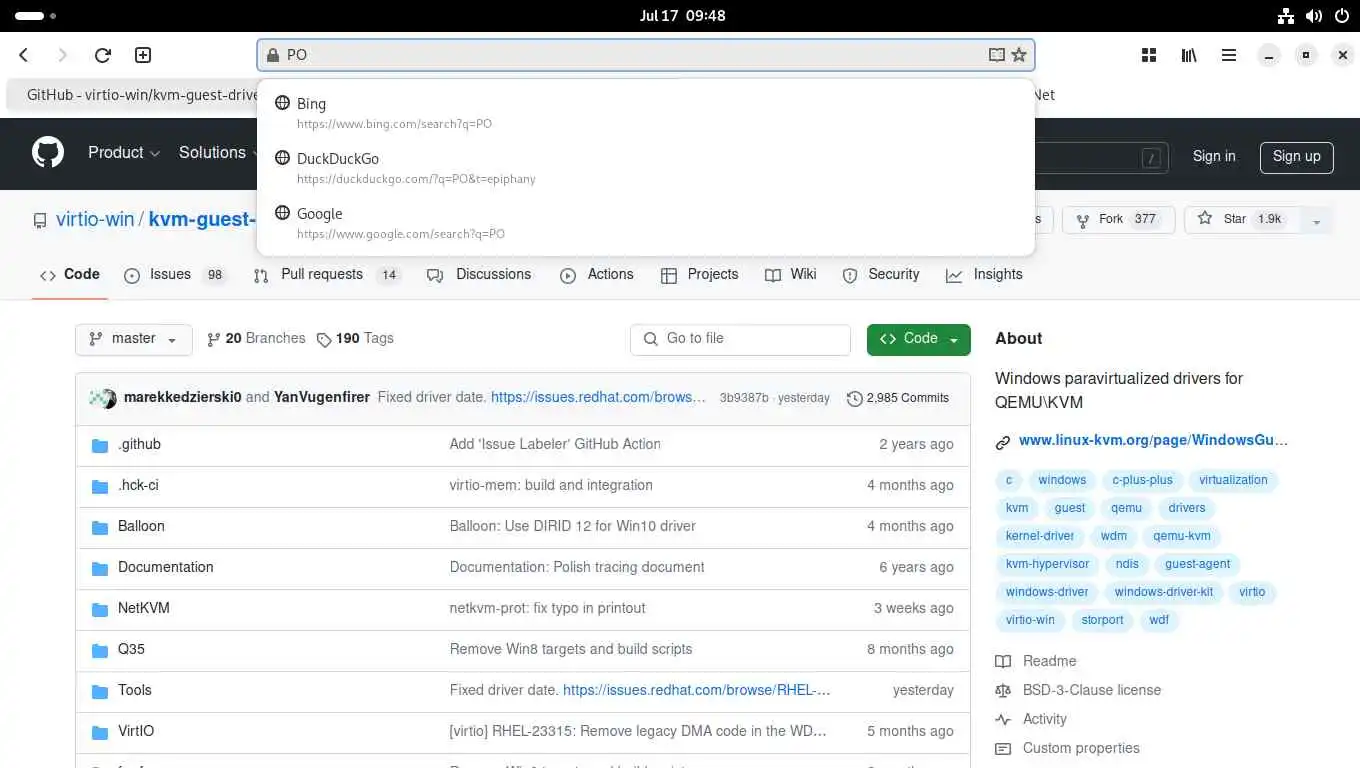
Task: Open the Security tab
Action: coord(881,275)
